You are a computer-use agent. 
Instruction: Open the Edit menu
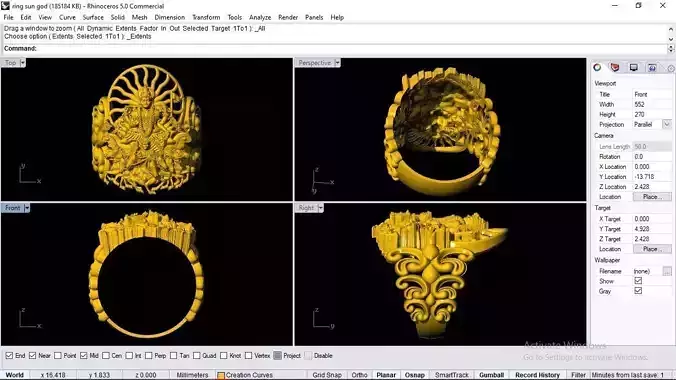tap(26, 17)
